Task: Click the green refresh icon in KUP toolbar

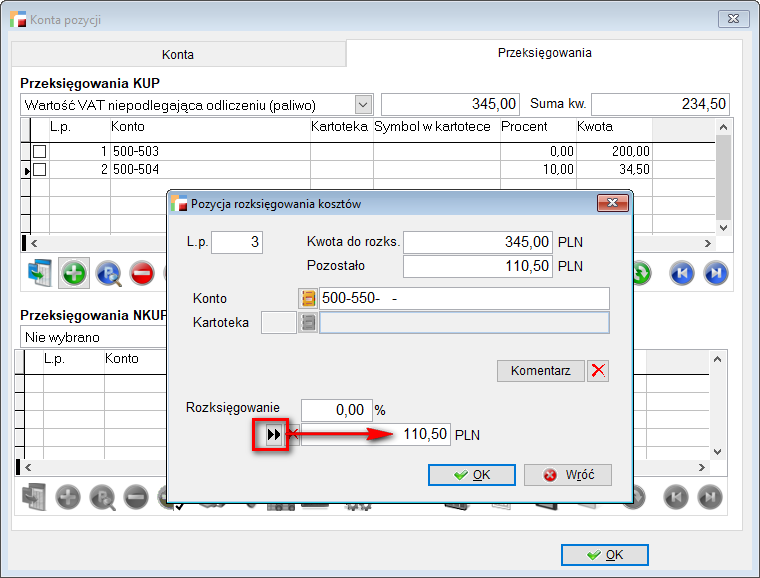Action: (640, 273)
